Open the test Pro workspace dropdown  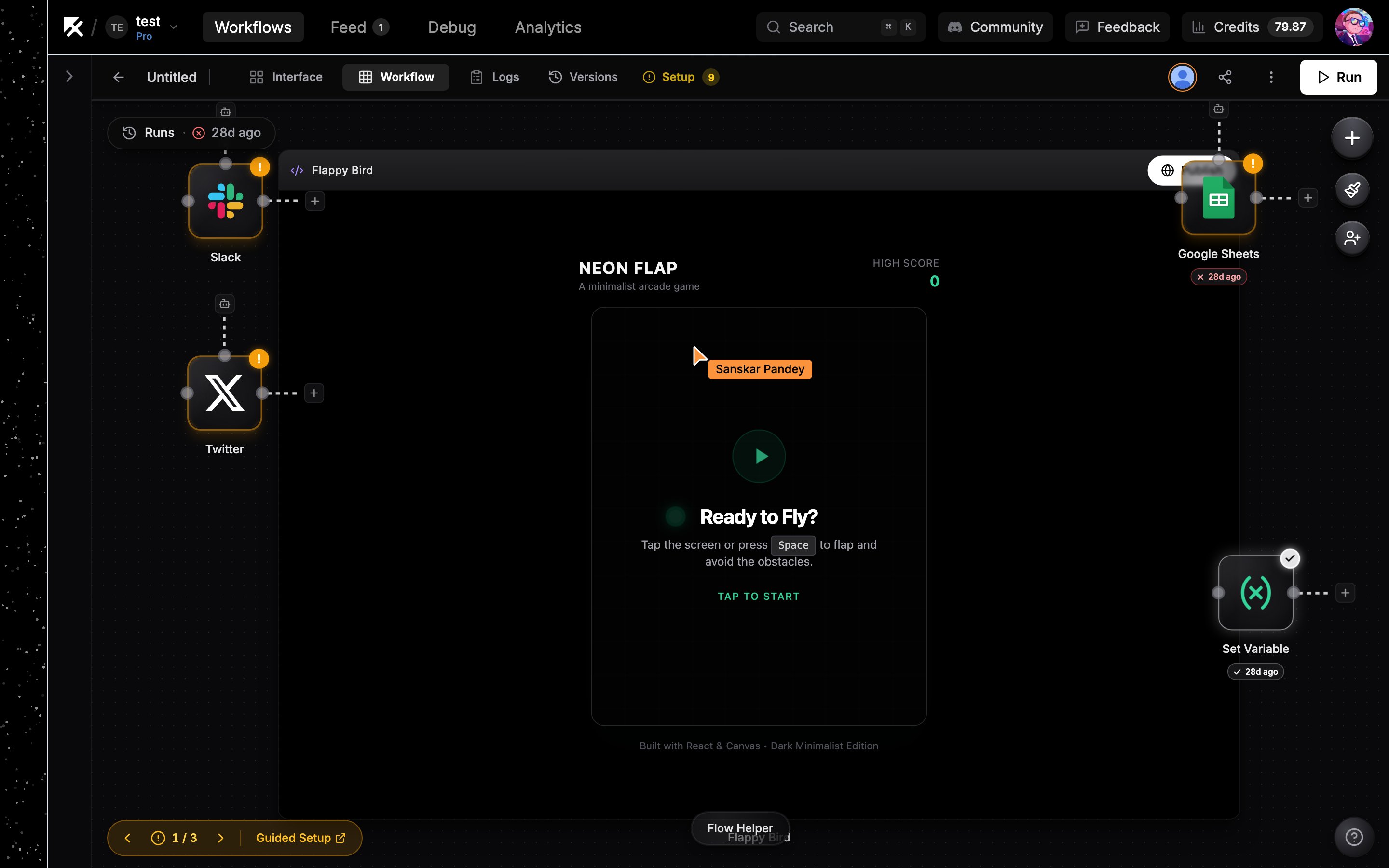tap(142, 27)
